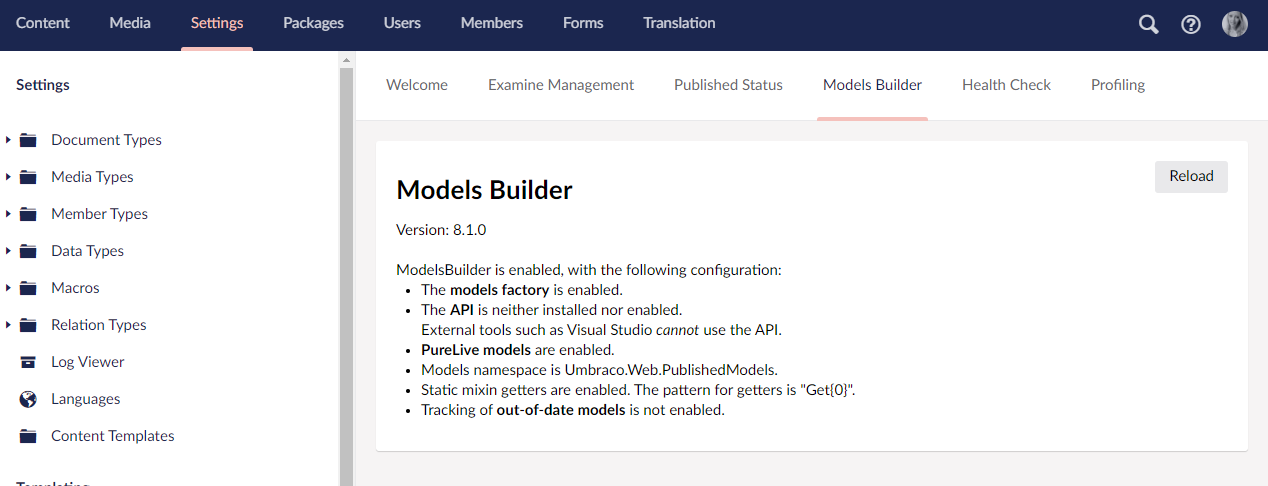The width and height of the screenshot is (1268, 486).
Task: Click the Macros folder icon
Action: point(29,288)
